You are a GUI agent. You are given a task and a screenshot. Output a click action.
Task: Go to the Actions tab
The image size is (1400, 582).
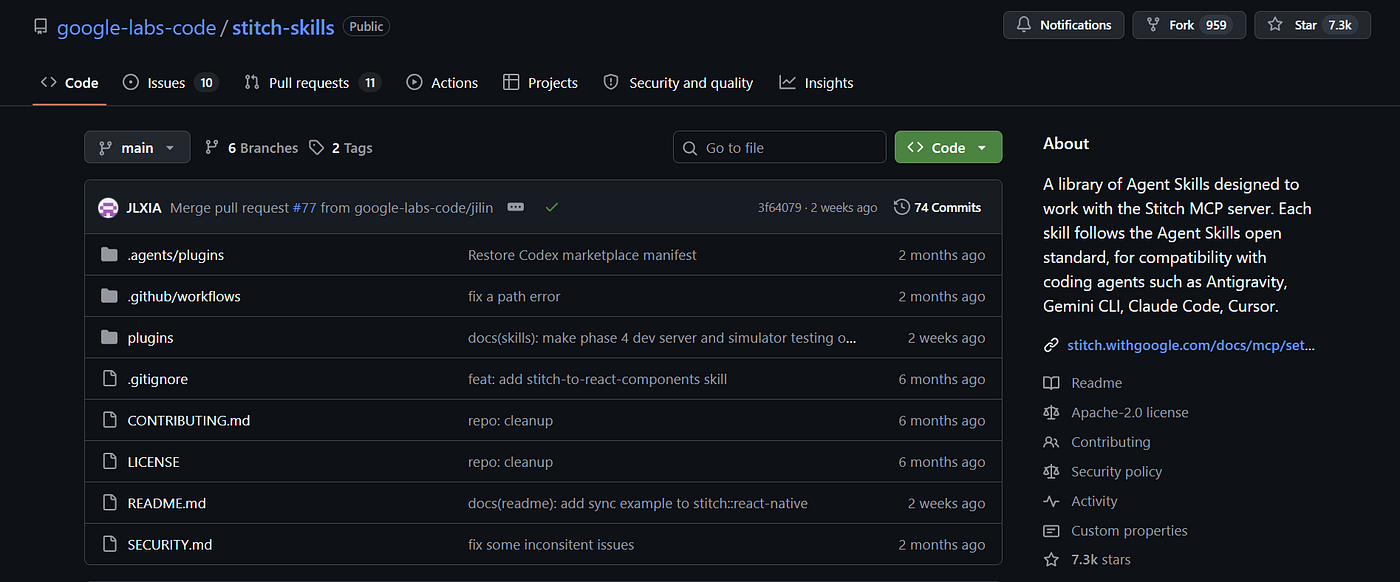442,83
